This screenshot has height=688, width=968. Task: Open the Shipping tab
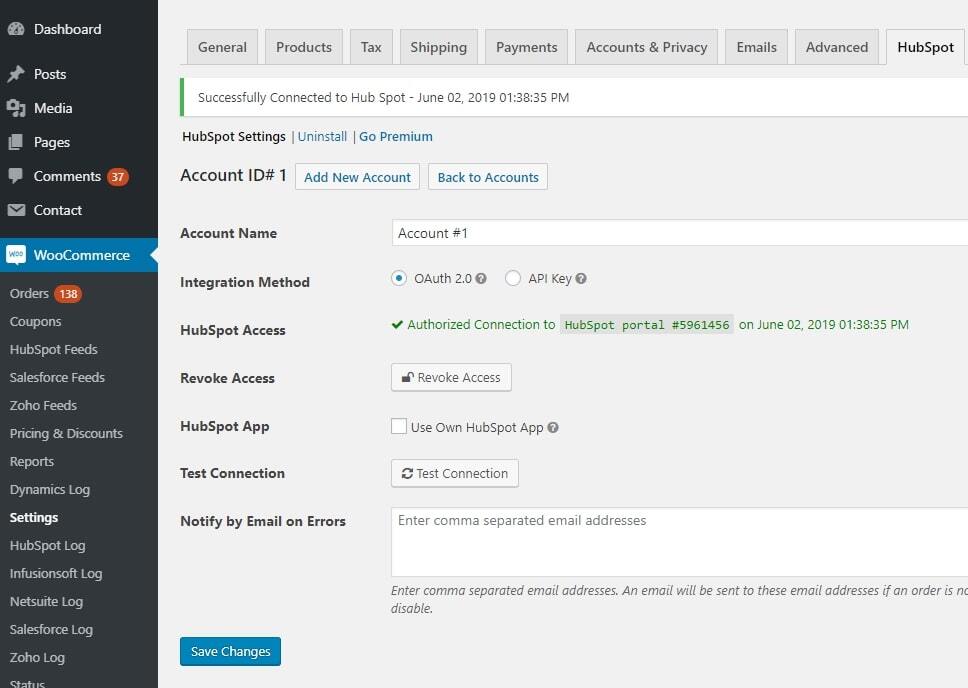[x=438, y=47]
